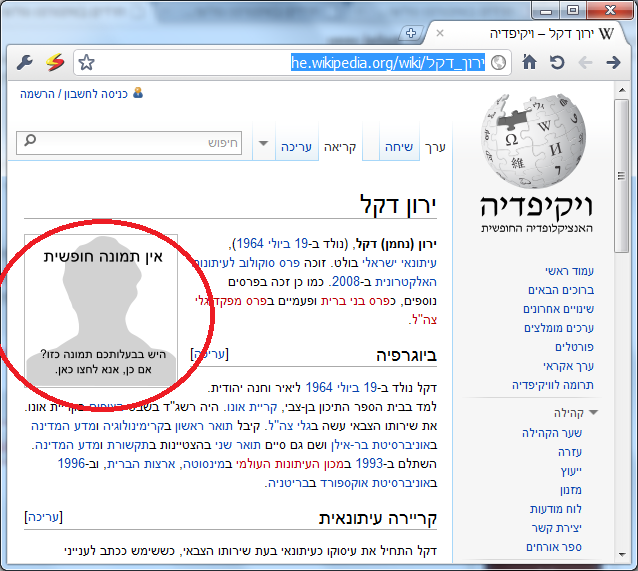Click the חיפוש search input field
Viewport: 638px width, 571px height.
[x=129, y=143]
